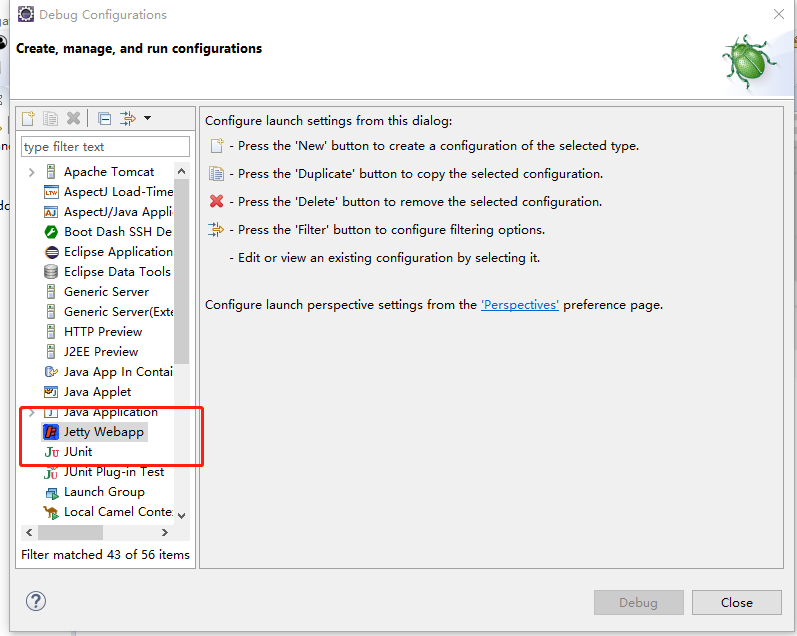
Task: Click the 'Filter matched 43 of 56 items' text
Action: click(105, 554)
